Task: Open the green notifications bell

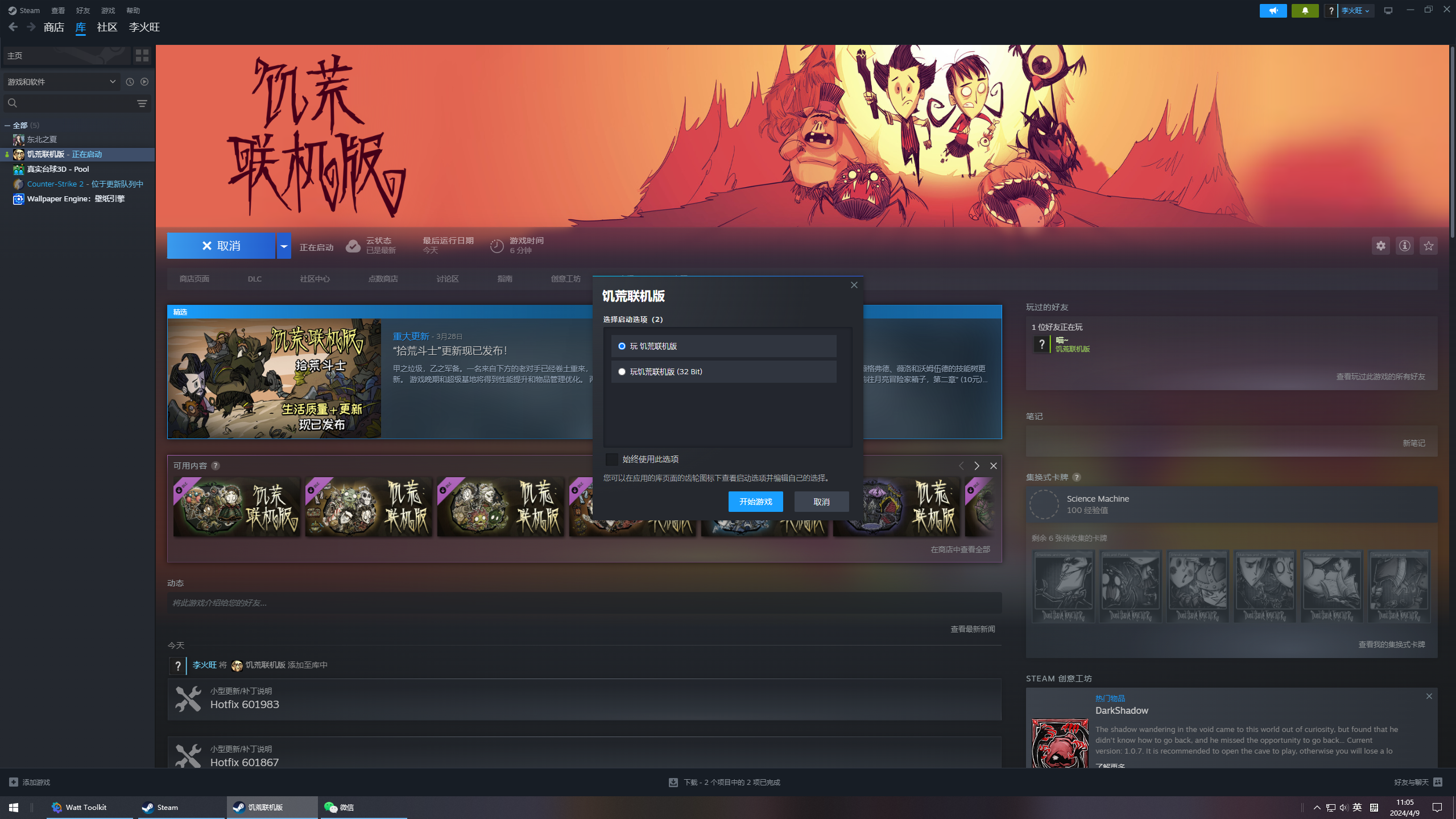Action: click(1305, 11)
